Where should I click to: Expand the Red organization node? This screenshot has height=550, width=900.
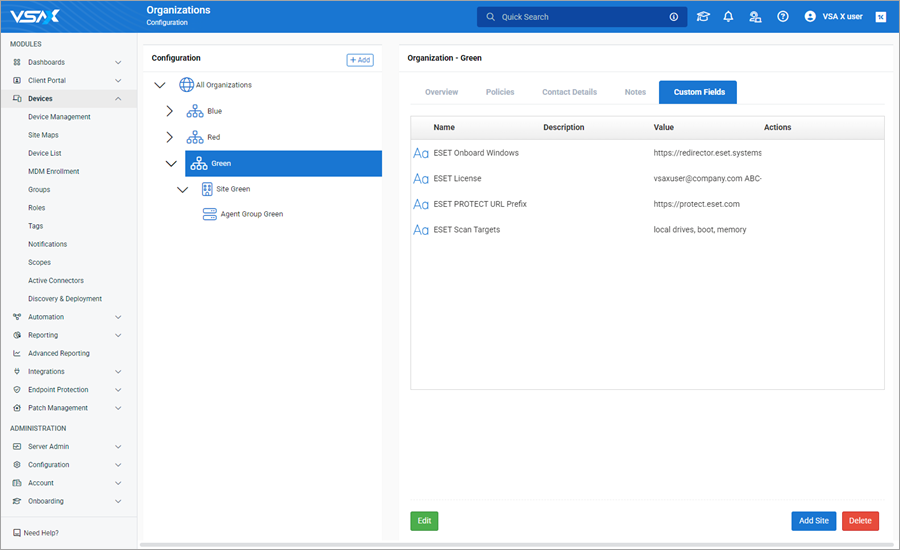169,137
